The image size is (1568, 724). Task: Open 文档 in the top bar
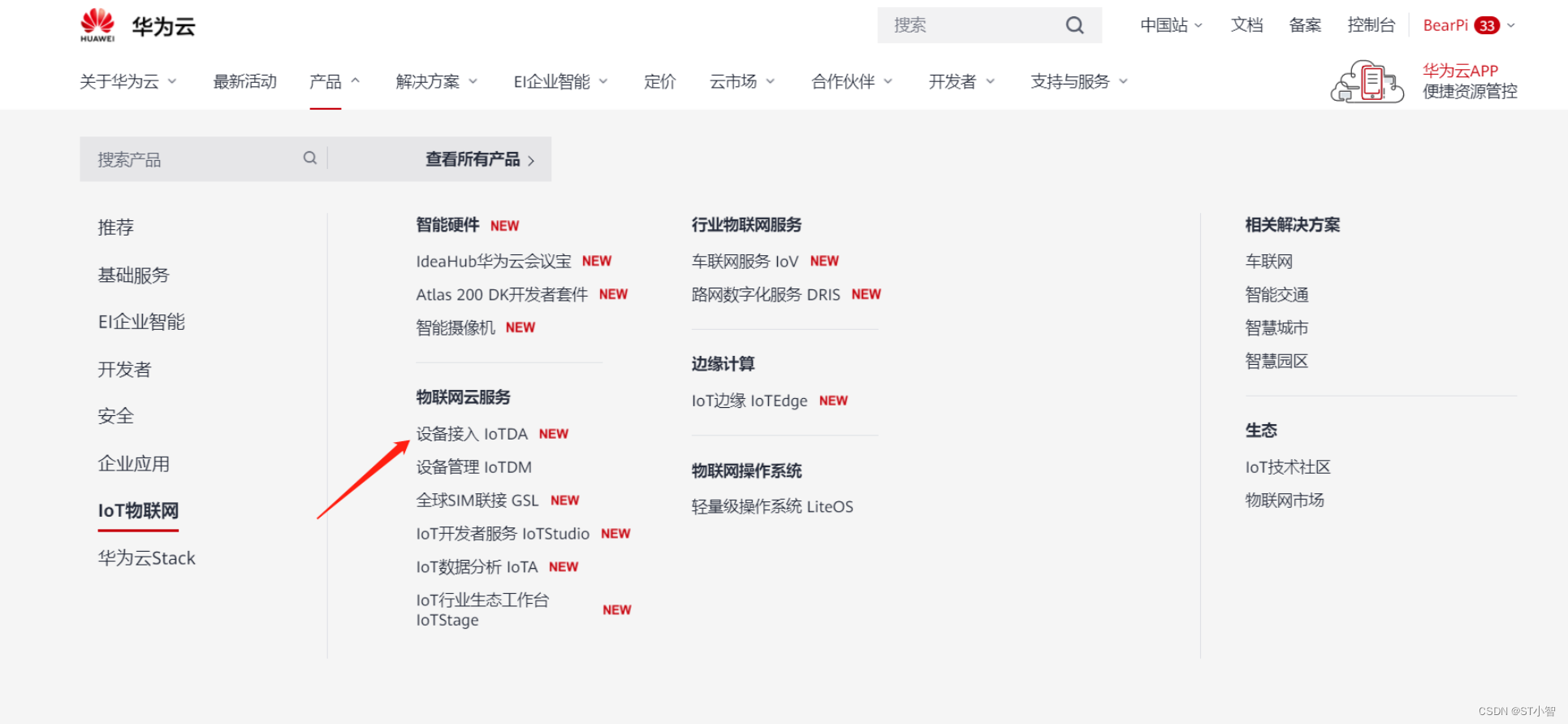pos(1247,25)
